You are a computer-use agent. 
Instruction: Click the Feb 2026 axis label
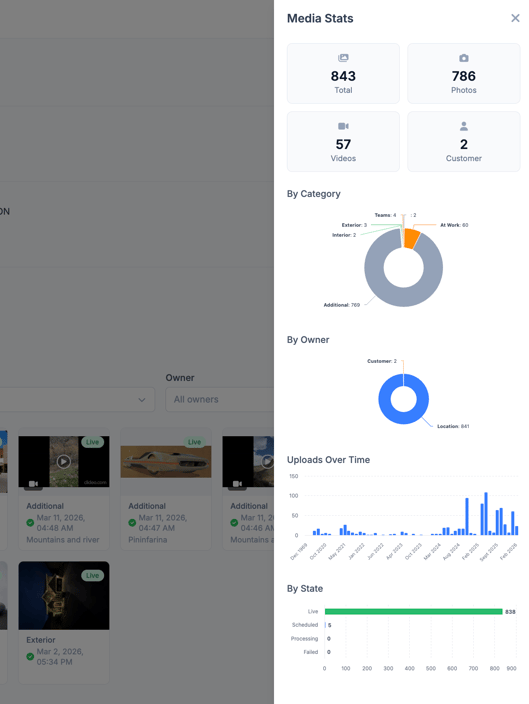[x=509, y=551]
